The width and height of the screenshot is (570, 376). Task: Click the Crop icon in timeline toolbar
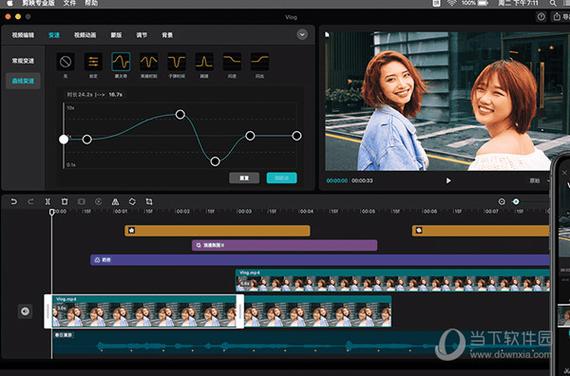pos(149,201)
